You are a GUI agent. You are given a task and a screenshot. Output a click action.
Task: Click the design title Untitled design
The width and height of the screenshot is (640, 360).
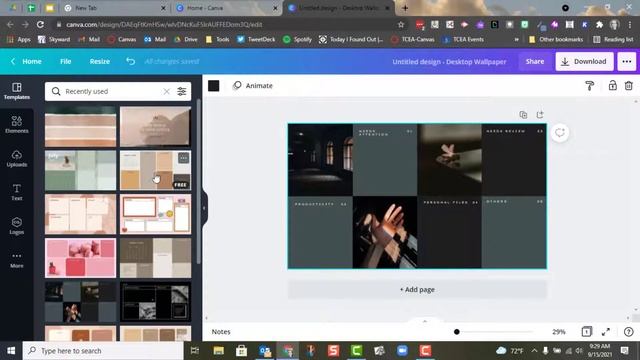[449, 62]
